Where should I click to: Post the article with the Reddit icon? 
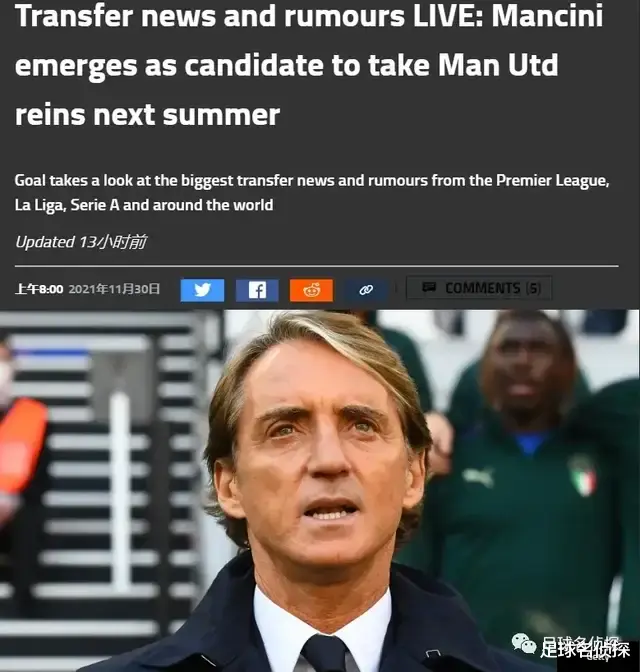(312, 290)
